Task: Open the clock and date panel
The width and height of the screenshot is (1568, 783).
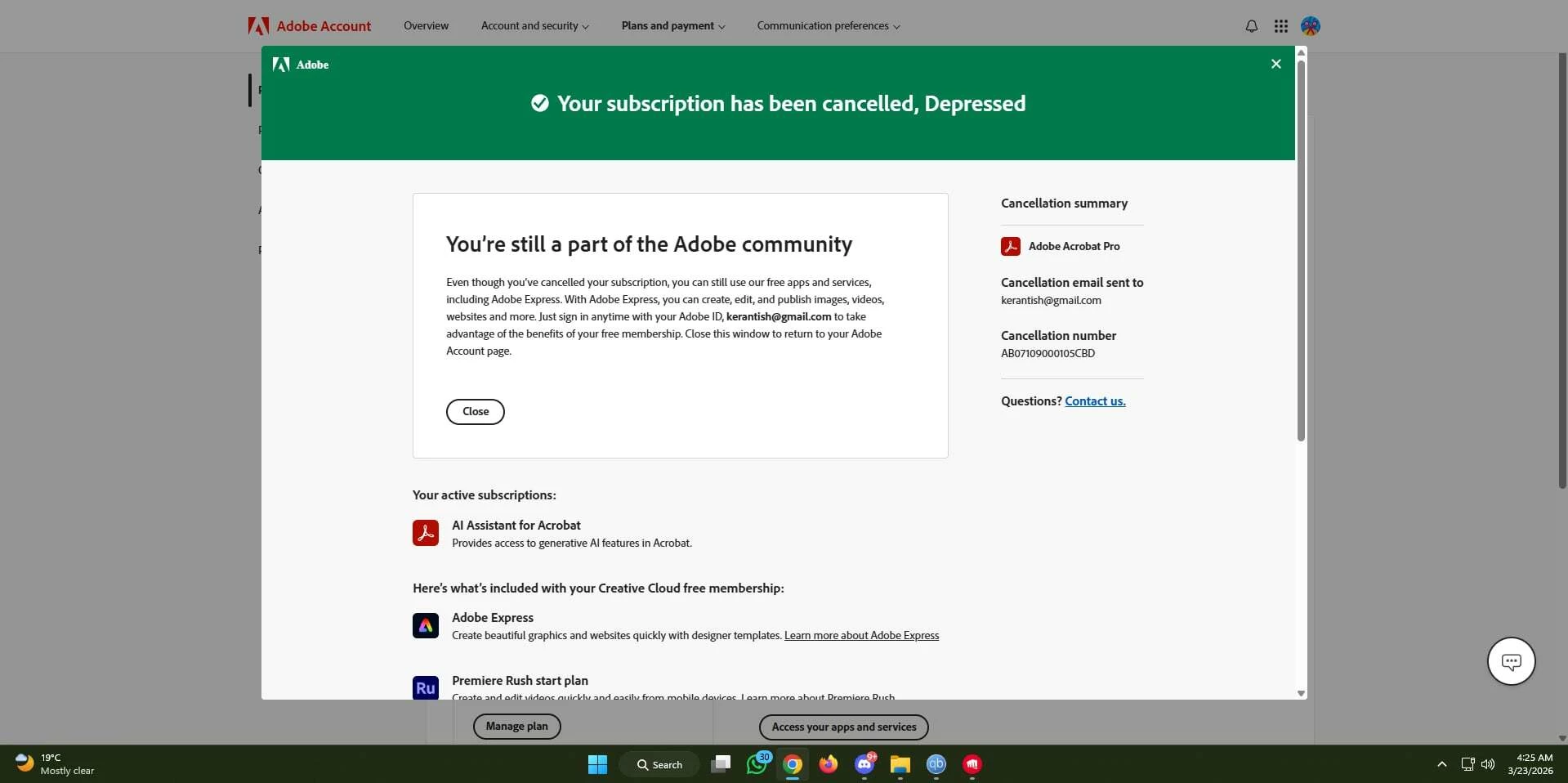Action: pos(1530,764)
